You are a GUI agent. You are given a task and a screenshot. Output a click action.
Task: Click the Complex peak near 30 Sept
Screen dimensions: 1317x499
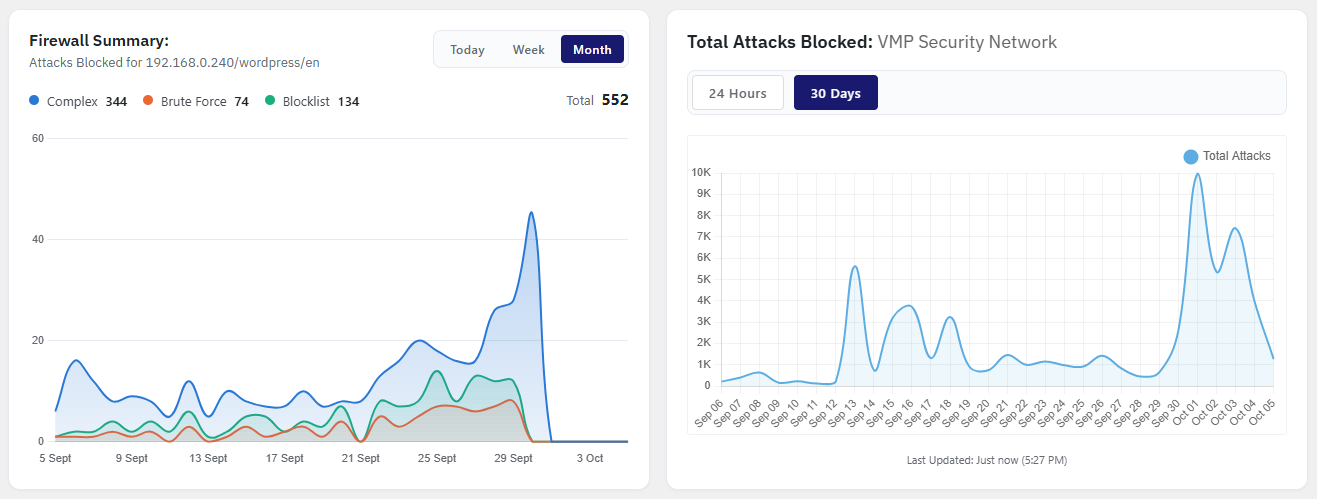pyautogui.click(x=531, y=212)
